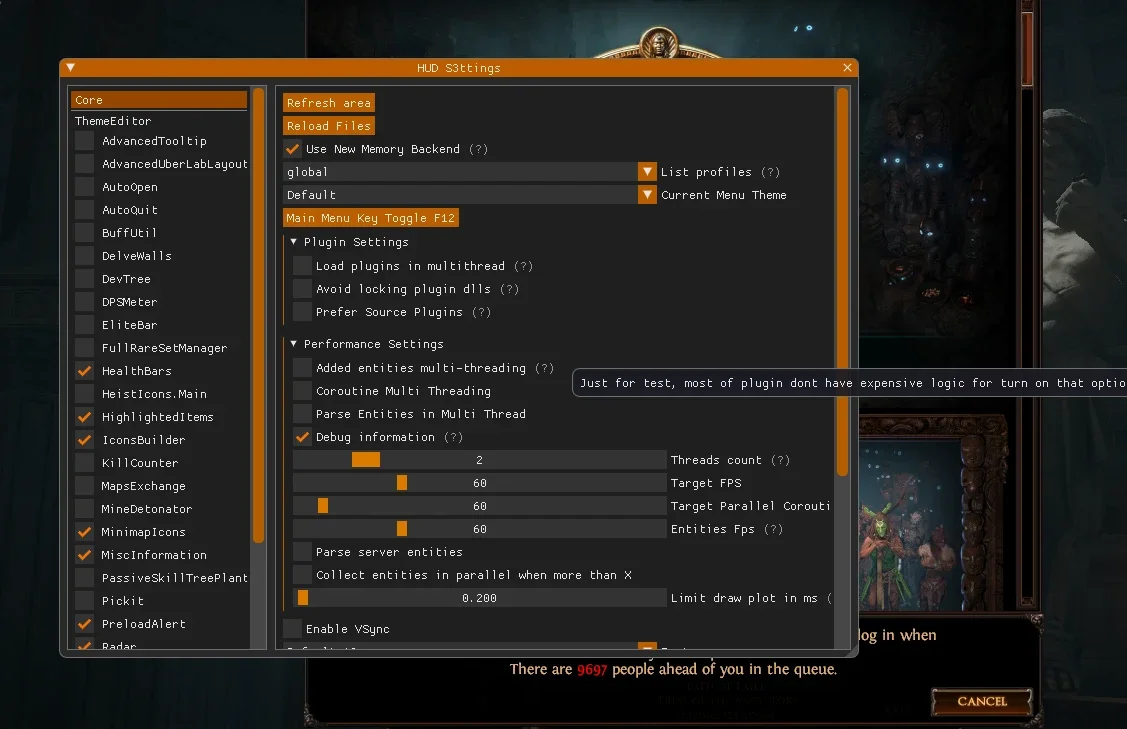Click the (?) help next to List profiles
This screenshot has height=729, width=1127.
click(770, 172)
